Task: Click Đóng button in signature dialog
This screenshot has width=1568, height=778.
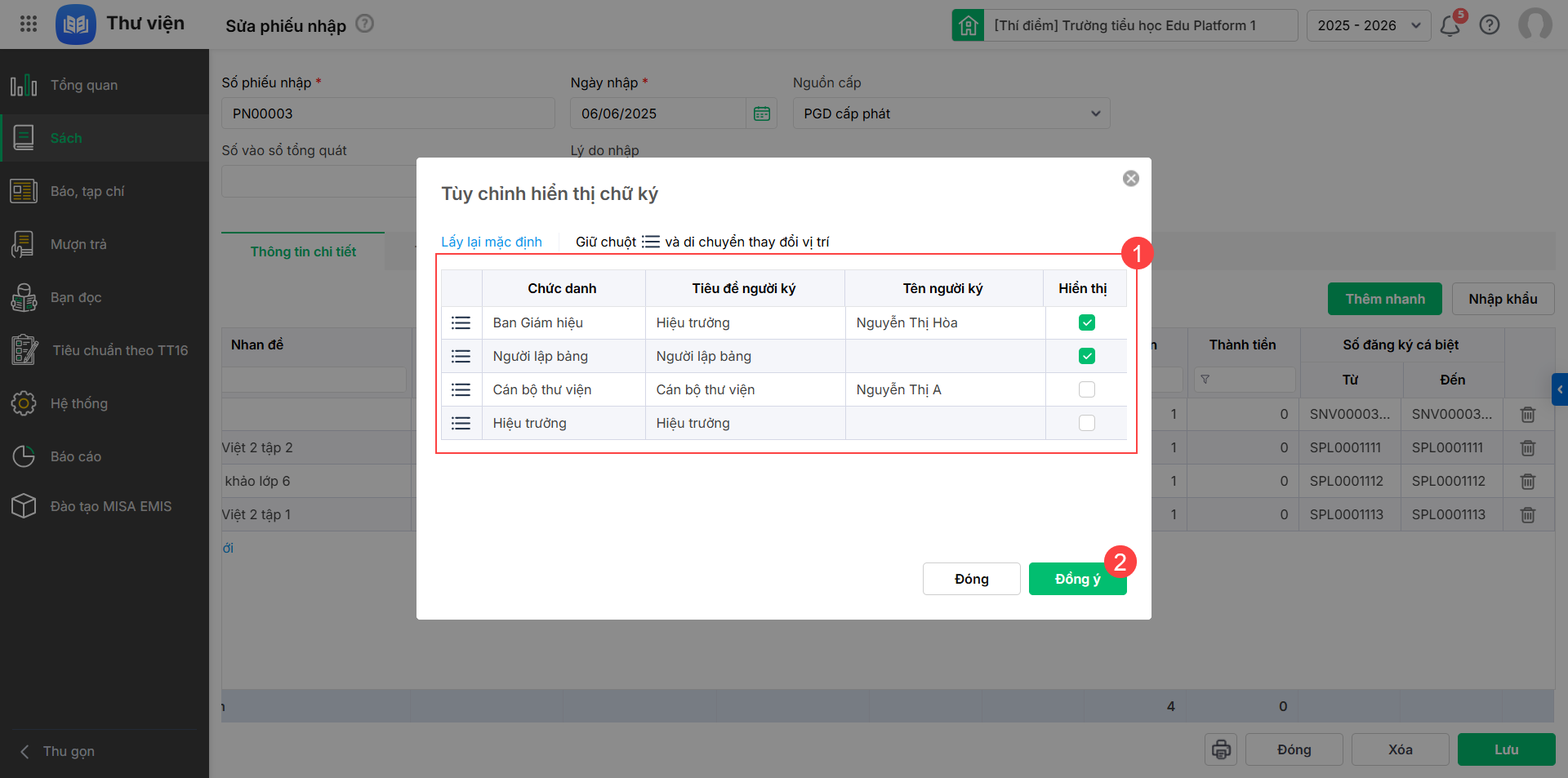Action: 972,579
